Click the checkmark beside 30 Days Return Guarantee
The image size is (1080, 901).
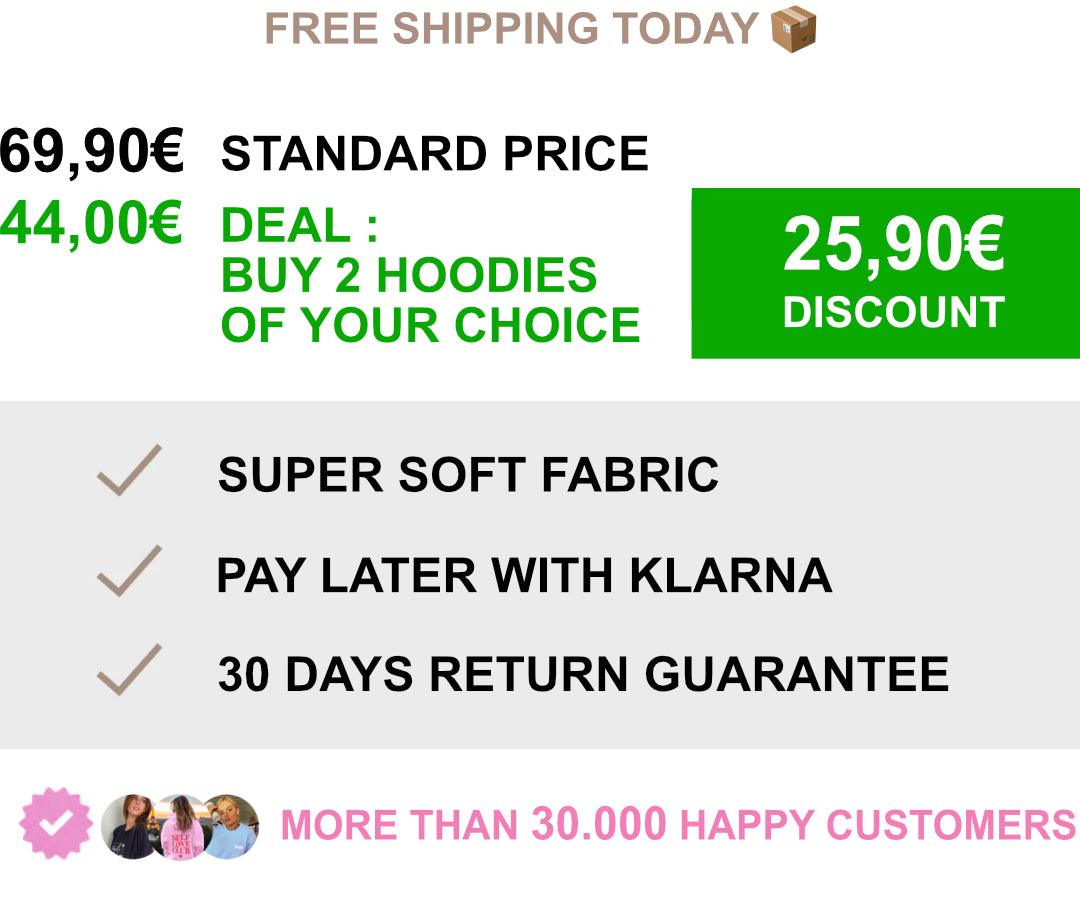coord(129,670)
